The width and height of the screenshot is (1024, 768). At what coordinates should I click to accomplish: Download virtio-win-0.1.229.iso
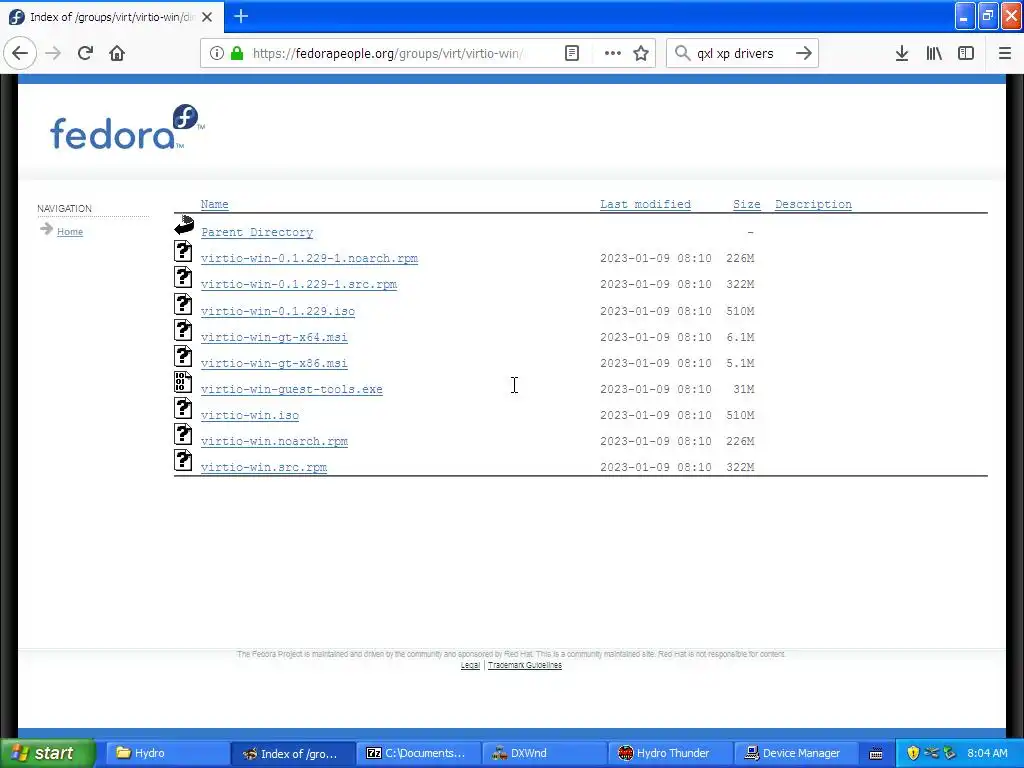278,312
